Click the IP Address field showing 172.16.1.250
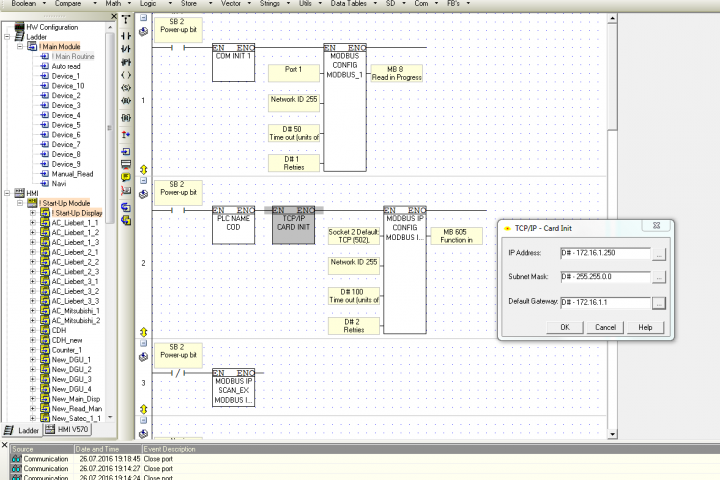The width and height of the screenshot is (720, 480). tap(605, 253)
